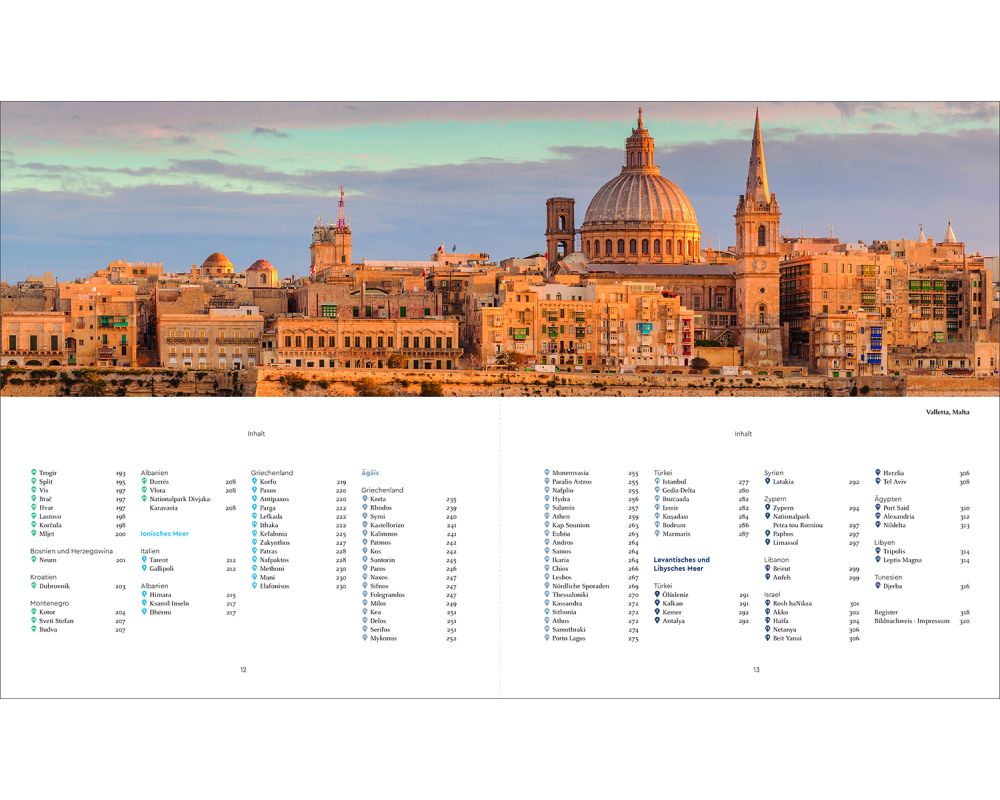Select the pin icon next to Athen
The height and width of the screenshot is (800, 1000).
click(547, 516)
